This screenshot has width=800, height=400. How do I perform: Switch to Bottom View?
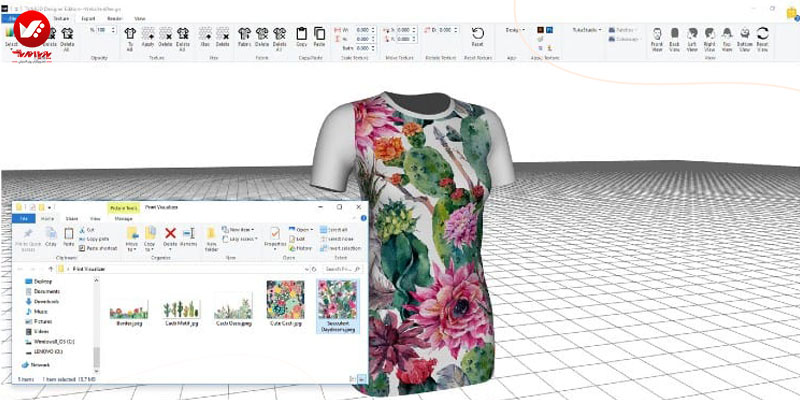coord(745,39)
